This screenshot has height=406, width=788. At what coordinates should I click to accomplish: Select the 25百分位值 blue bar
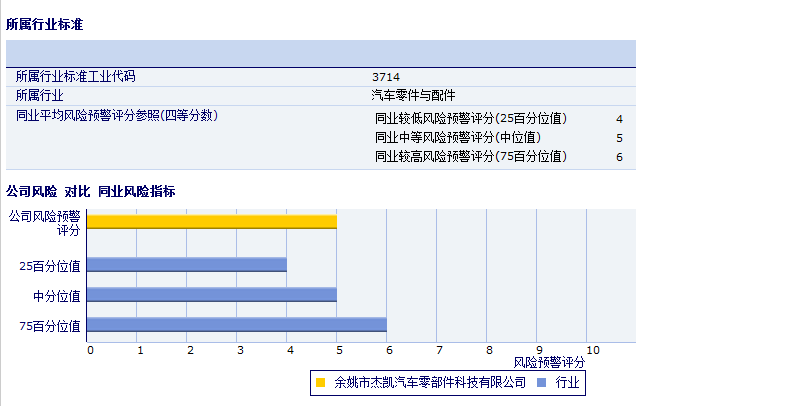pos(187,265)
